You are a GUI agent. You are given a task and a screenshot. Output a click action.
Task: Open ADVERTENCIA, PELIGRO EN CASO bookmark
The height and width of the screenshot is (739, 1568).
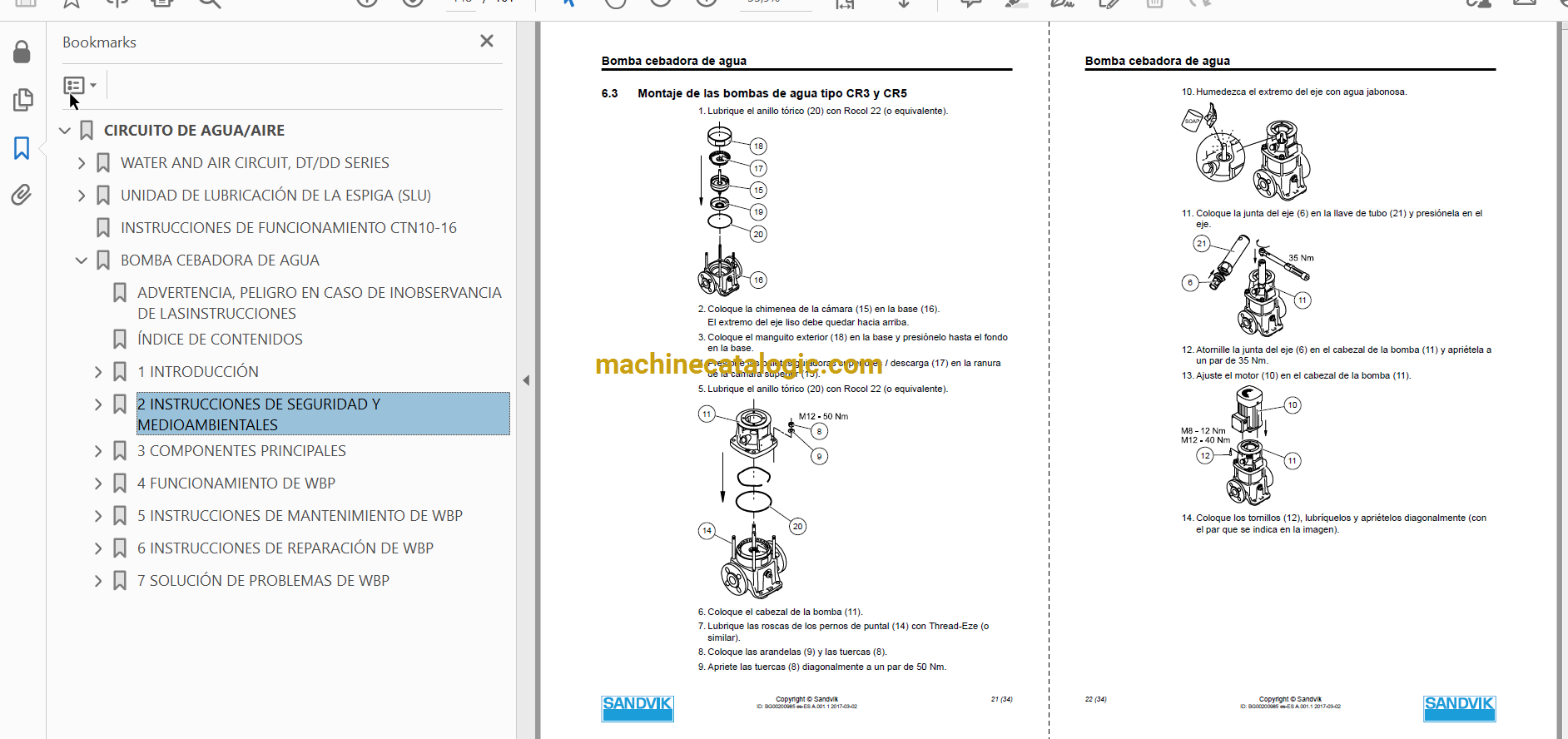[320, 303]
